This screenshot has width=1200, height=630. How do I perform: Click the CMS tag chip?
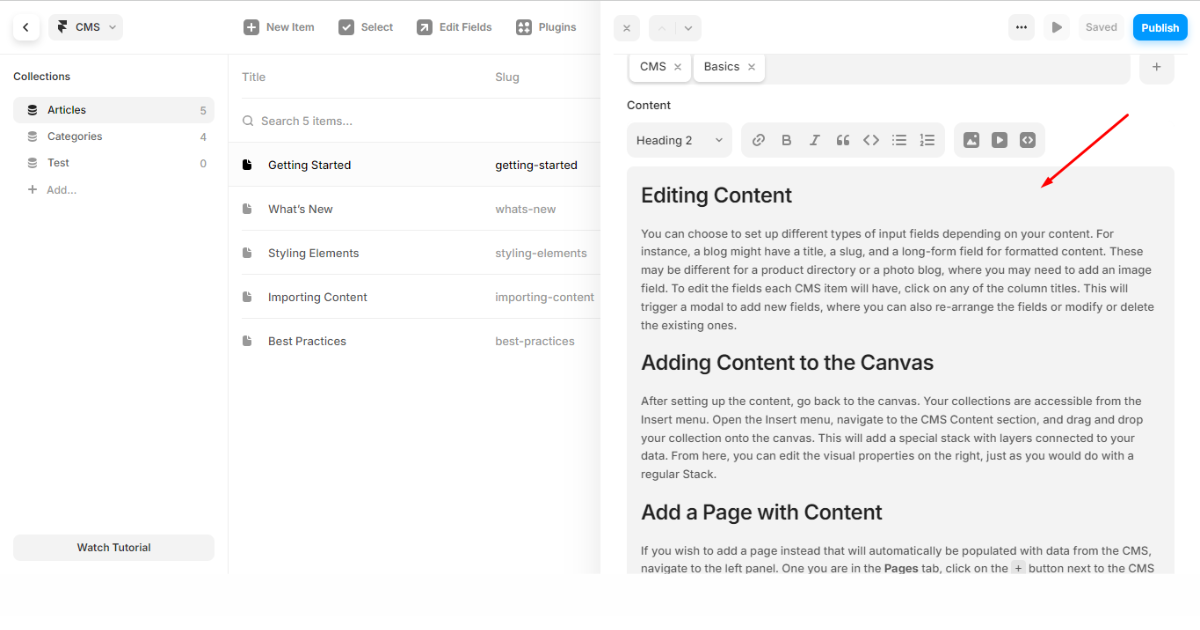point(660,67)
